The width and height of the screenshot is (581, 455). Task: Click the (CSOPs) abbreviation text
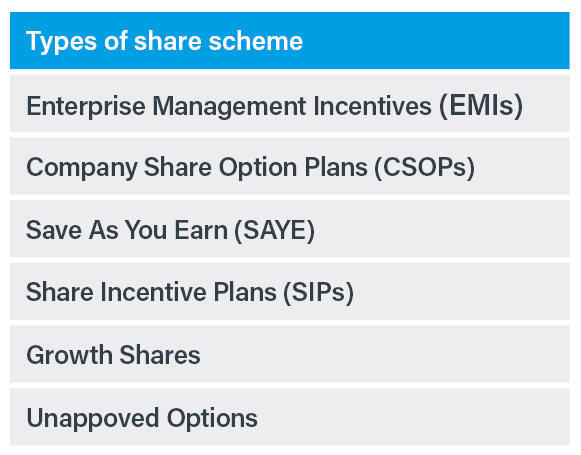coord(424,168)
